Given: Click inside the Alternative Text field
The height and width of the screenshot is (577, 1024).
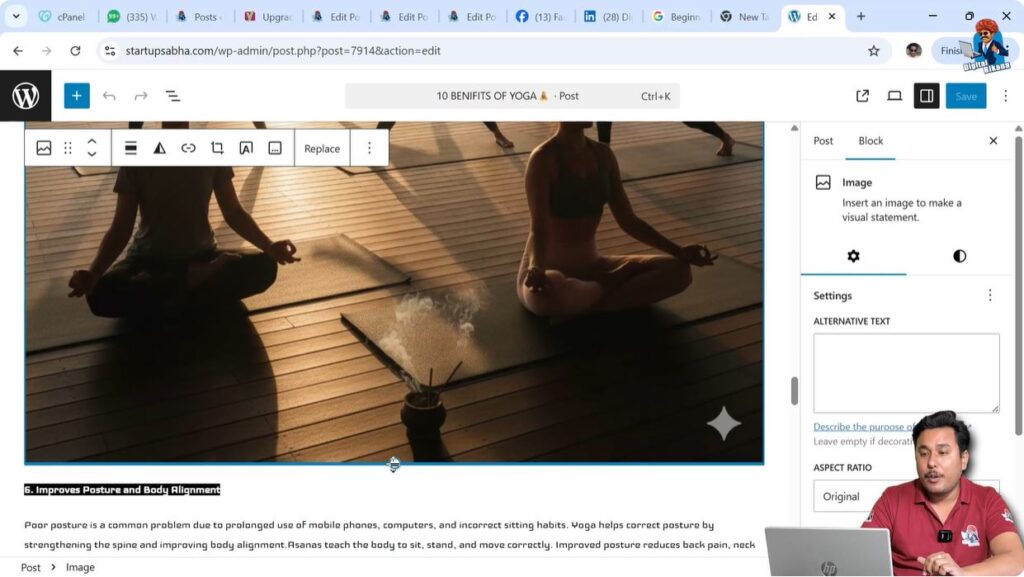Looking at the screenshot, I should coord(905,372).
